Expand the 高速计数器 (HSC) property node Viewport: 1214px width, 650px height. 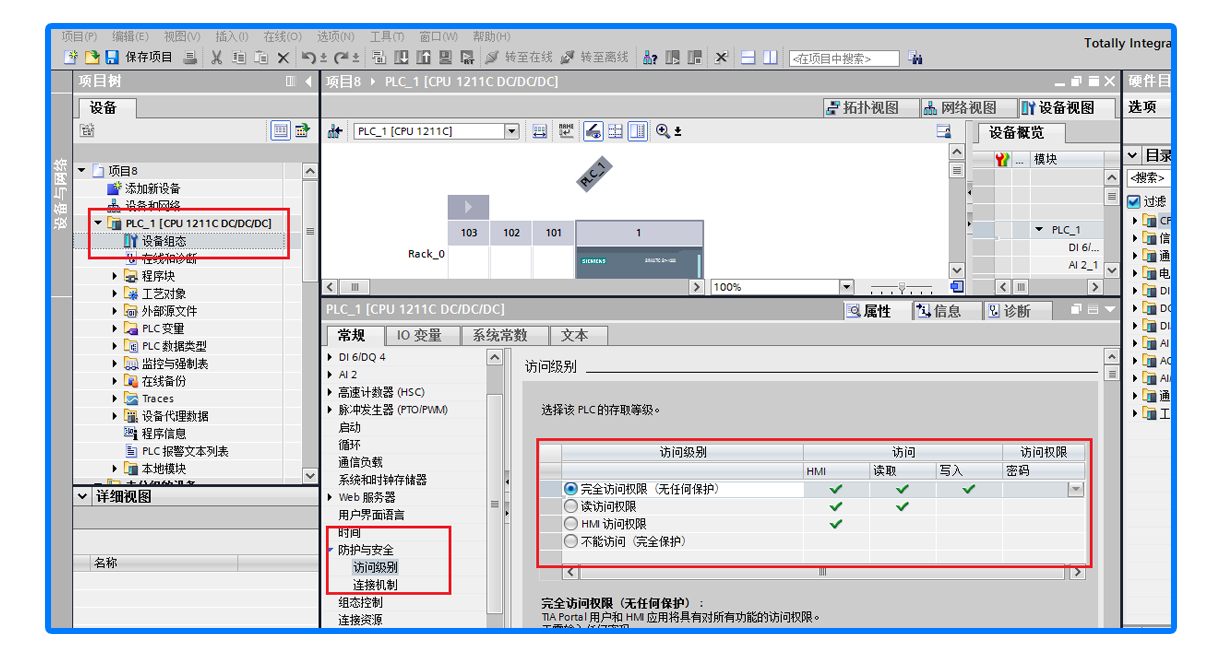[331, 392]
